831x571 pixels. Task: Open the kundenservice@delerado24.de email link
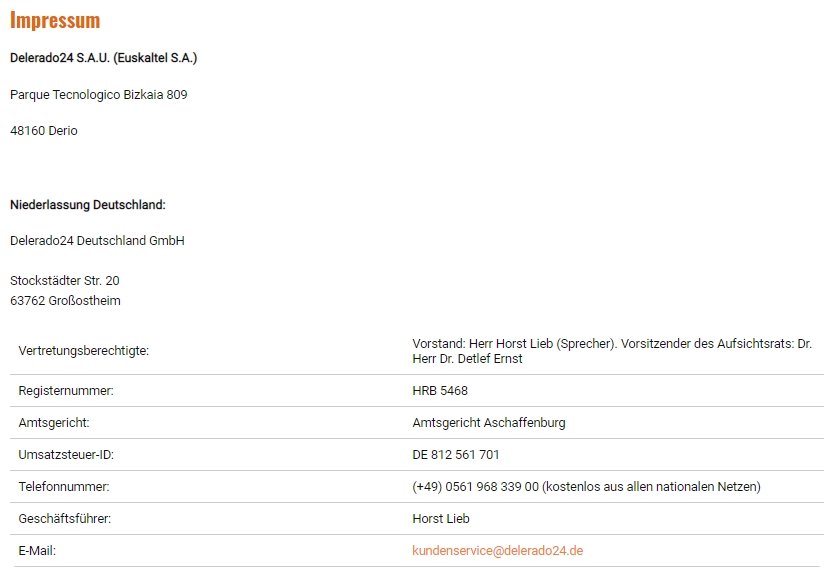[x=497, y=550]
